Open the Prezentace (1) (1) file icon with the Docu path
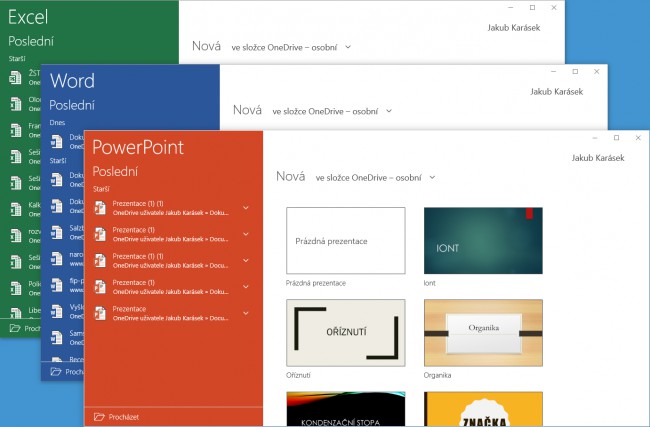 point(100,260)
